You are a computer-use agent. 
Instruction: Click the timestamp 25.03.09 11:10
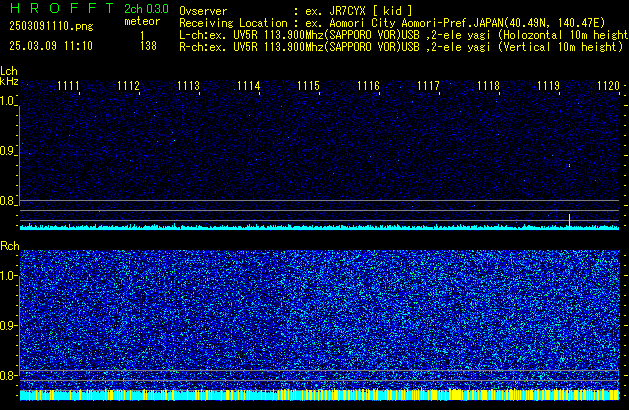tap(51, 46)
